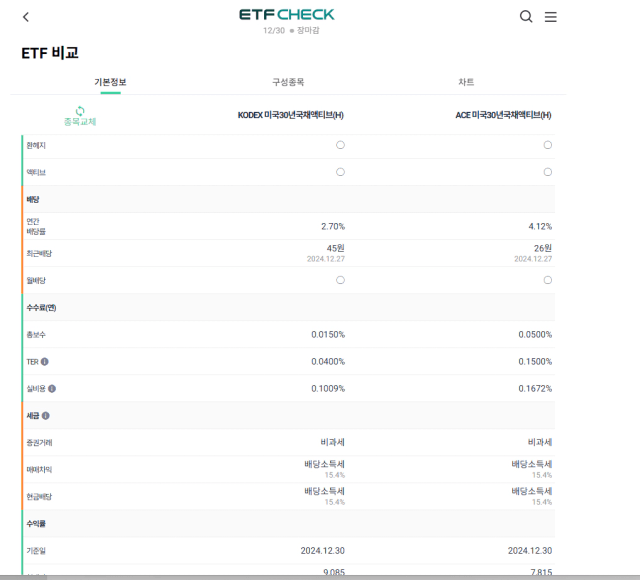Click the 배당 section header
The width and height of the screenshot is (640, 580).
tap(288, 199)
